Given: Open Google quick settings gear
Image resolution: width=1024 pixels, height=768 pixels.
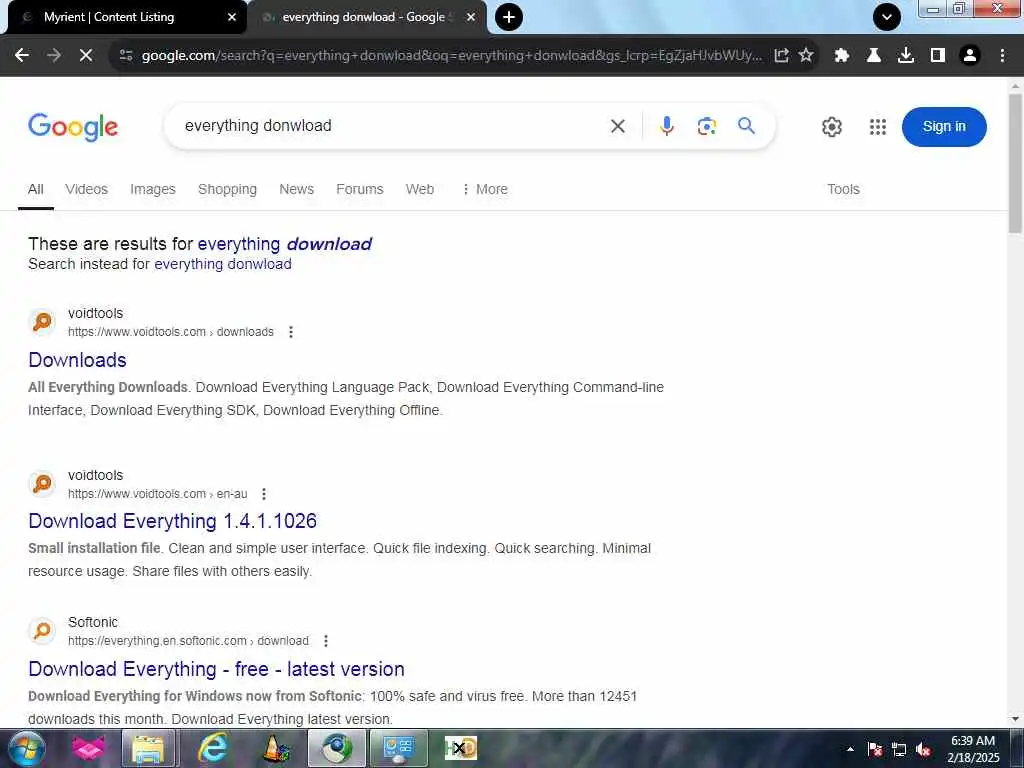Looking at the screenshot, I should 831,127.
